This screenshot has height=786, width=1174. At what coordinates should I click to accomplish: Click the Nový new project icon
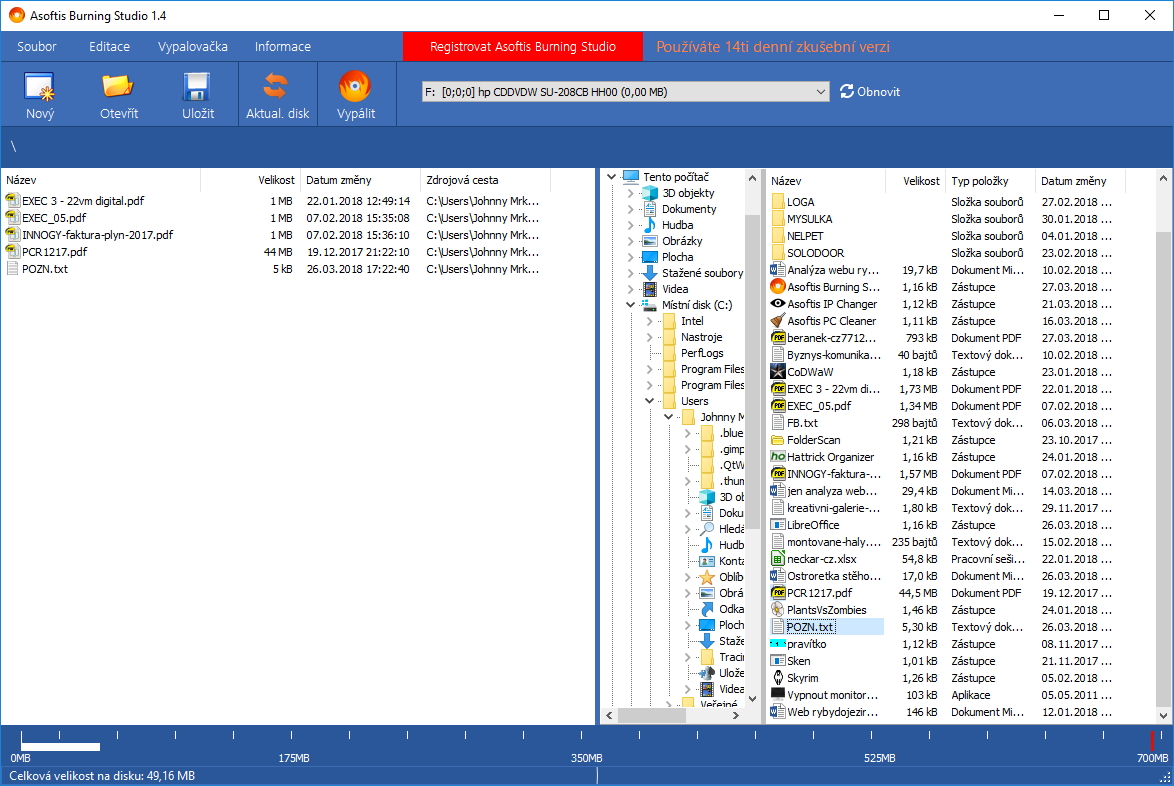(x=40, y=87)
